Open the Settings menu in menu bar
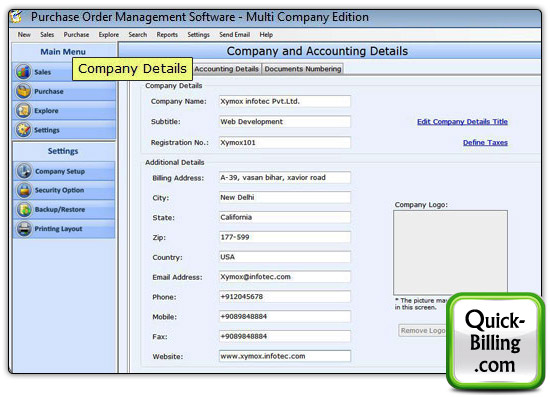The height and width of the screenshot is (397, 550). click(198, 35)
